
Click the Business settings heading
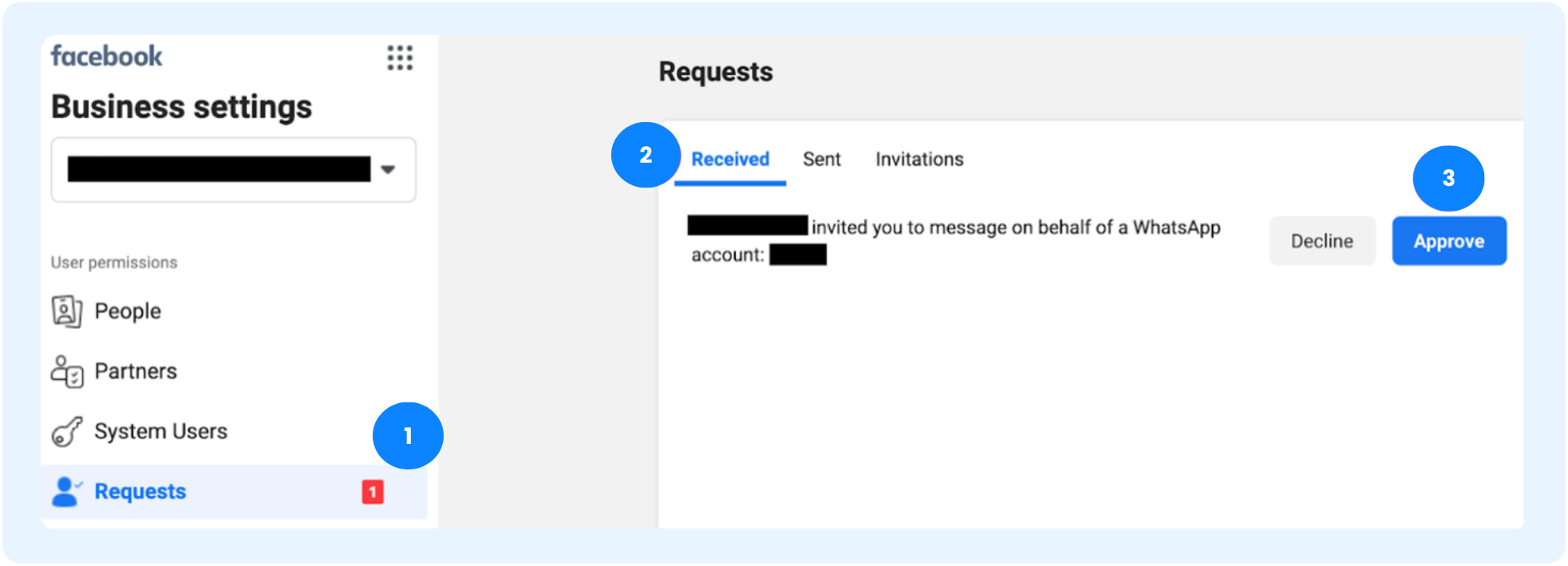tap(182, 107)
